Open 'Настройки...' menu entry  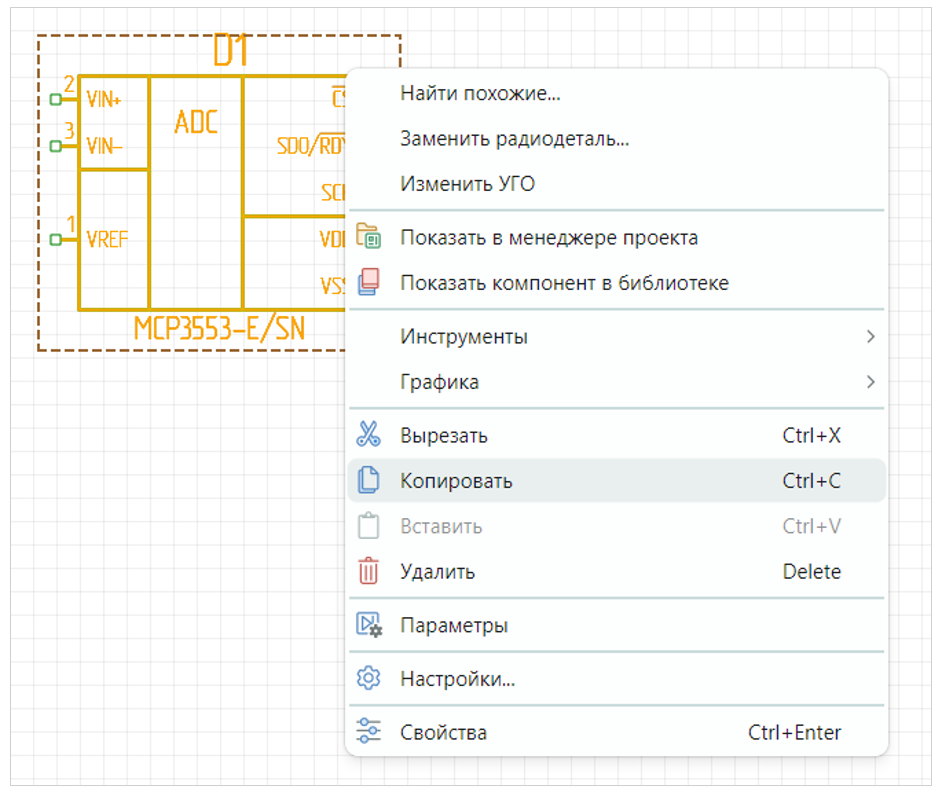616,679
